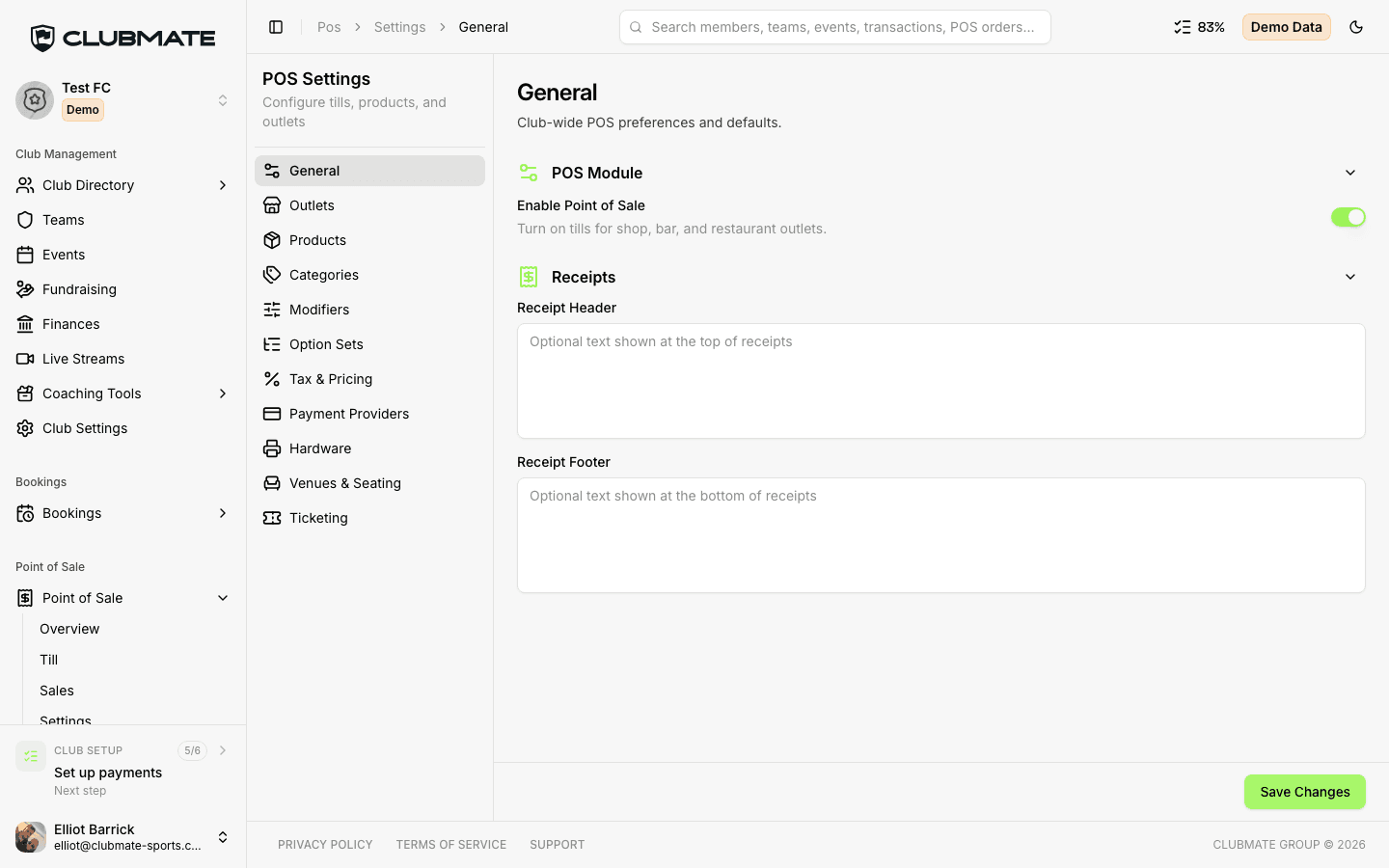
Task: Toggle the sidebar panel icon
Action: click(x=276, y=27)
